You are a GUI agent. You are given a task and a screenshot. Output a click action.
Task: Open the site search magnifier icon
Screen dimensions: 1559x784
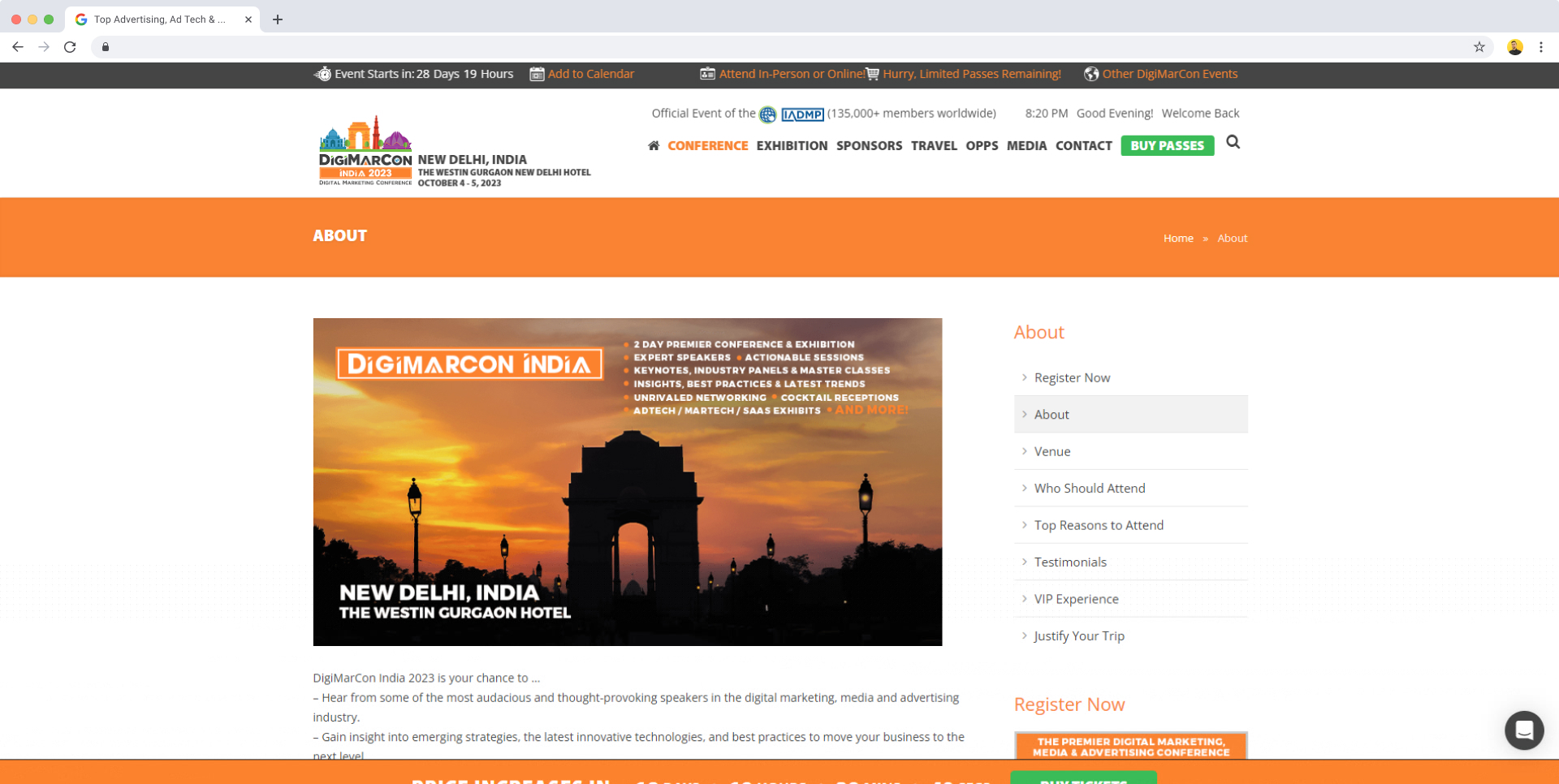click(x=1233, y=142)
